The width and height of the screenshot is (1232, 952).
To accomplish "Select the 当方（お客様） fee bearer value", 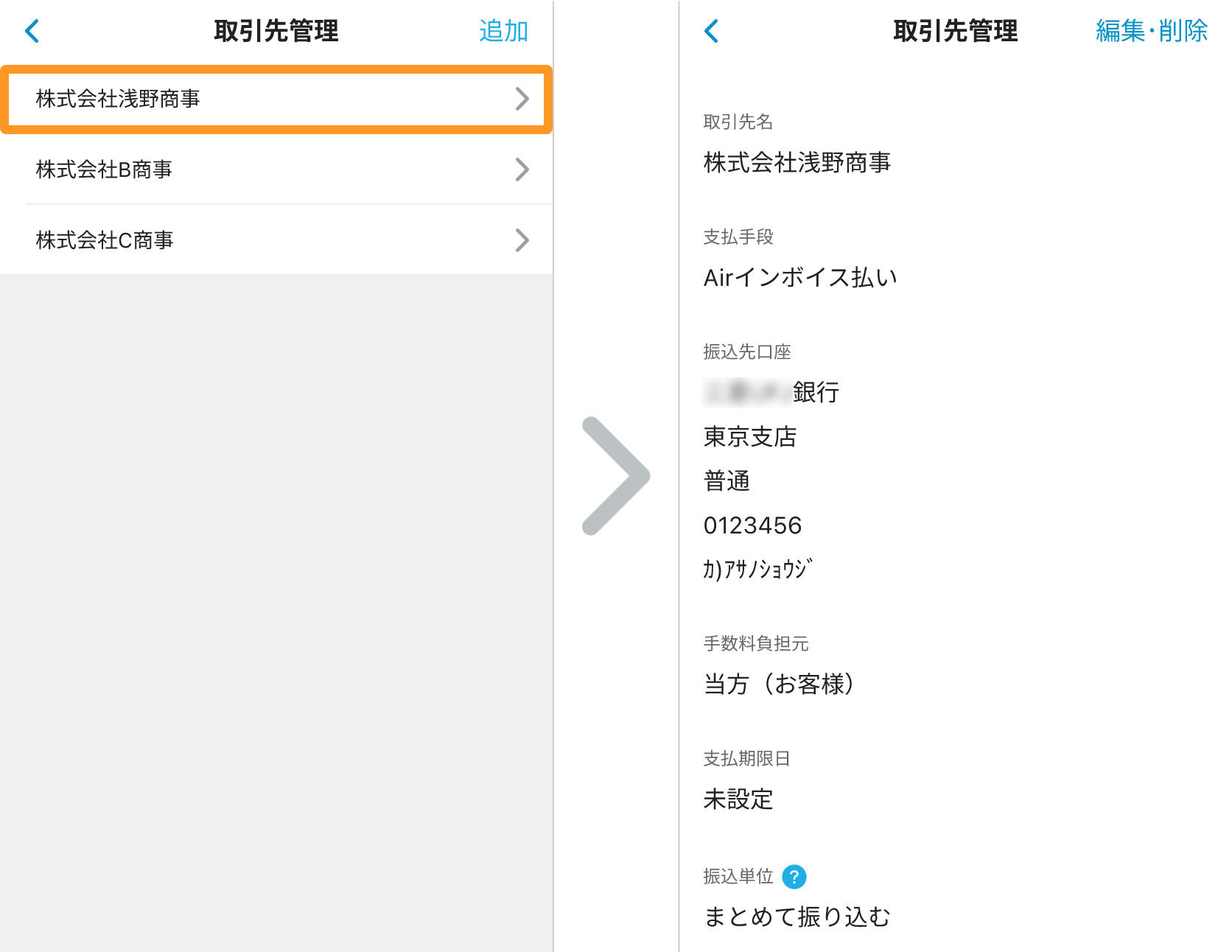I will tap(780, 685).
